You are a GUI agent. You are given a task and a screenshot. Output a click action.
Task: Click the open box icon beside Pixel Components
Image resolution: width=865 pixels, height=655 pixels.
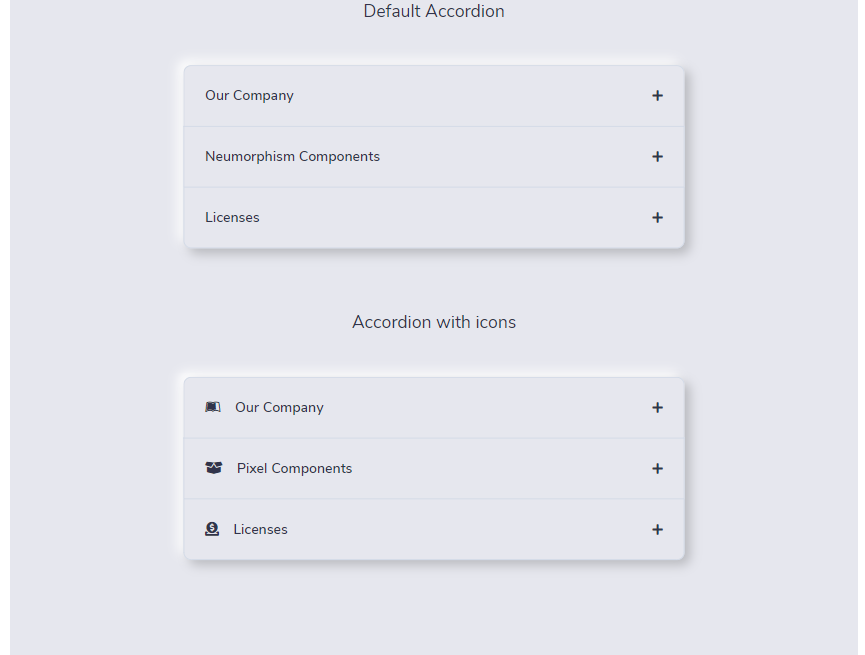213,468
